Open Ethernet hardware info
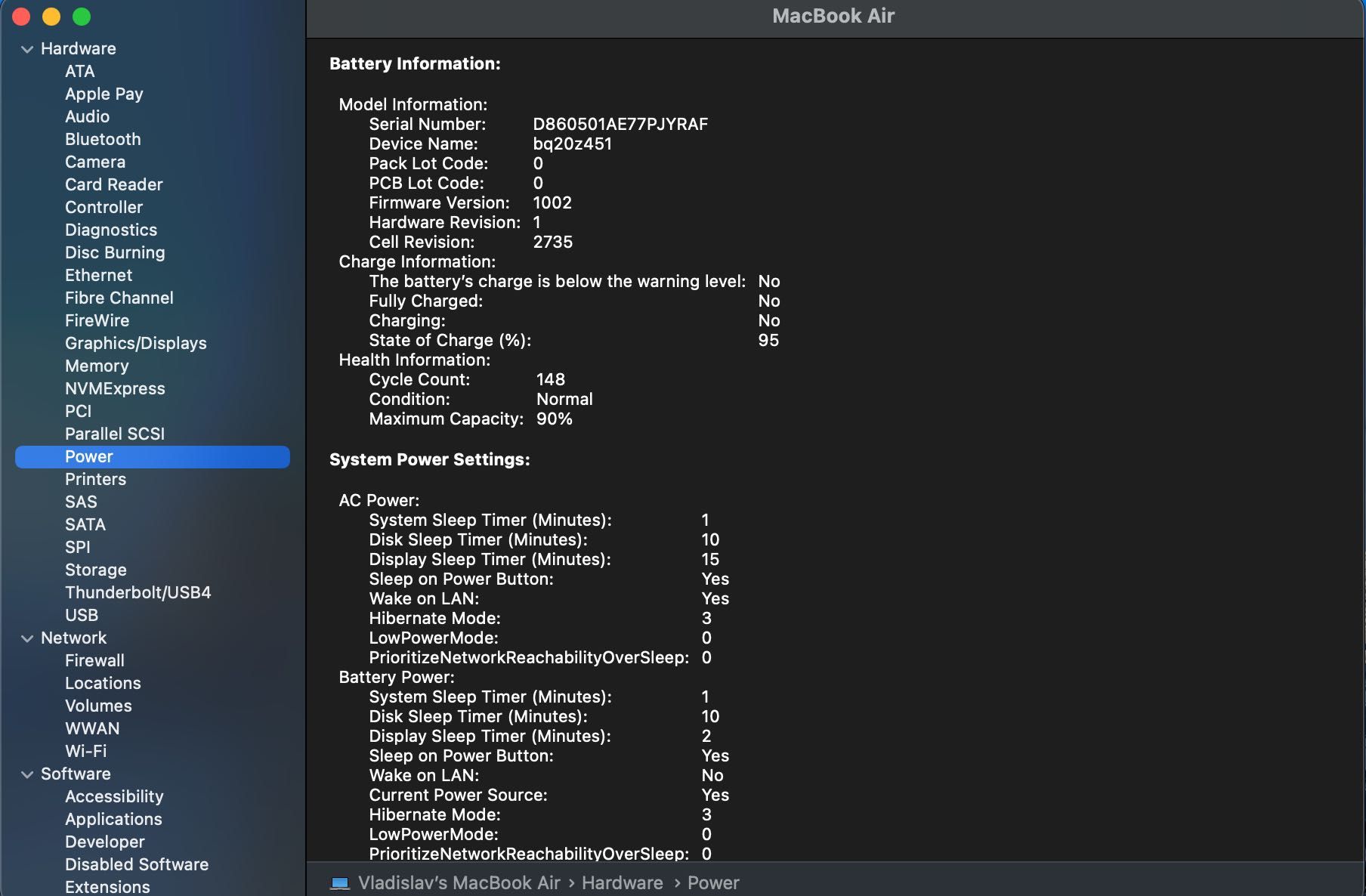 tap(99, 275)
